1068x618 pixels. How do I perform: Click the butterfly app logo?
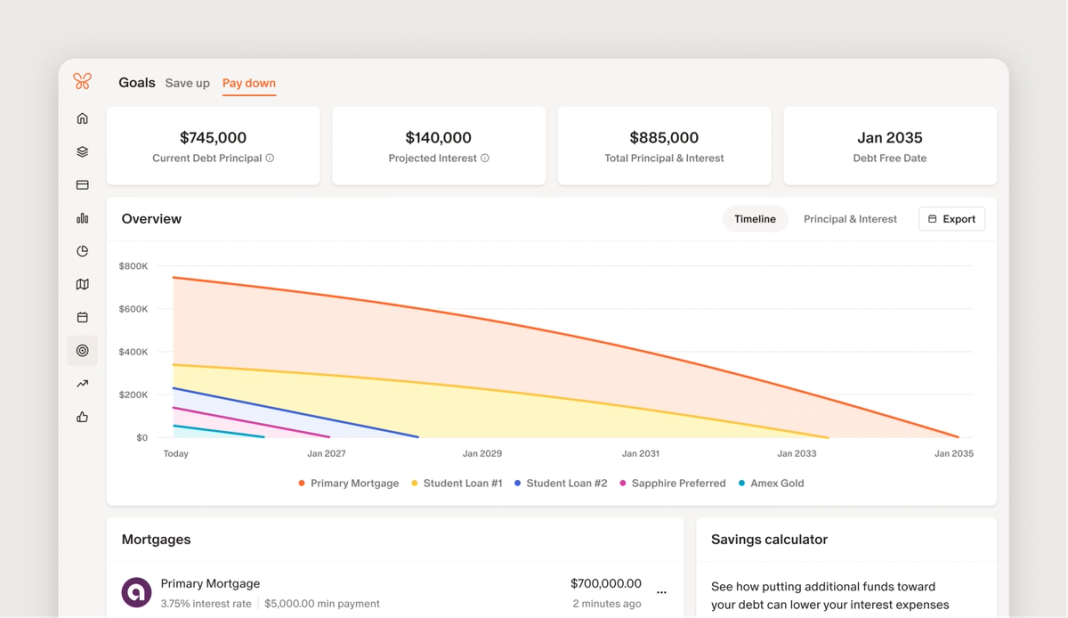tap(82, 81)
